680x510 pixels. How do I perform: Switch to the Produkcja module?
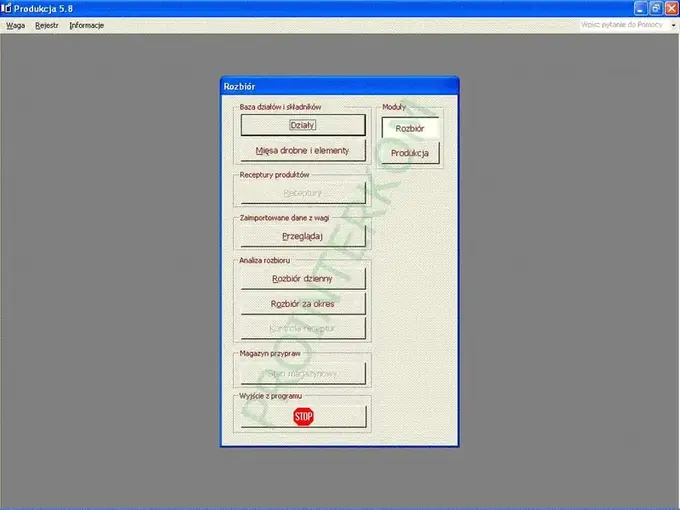(x=410, y=153)
